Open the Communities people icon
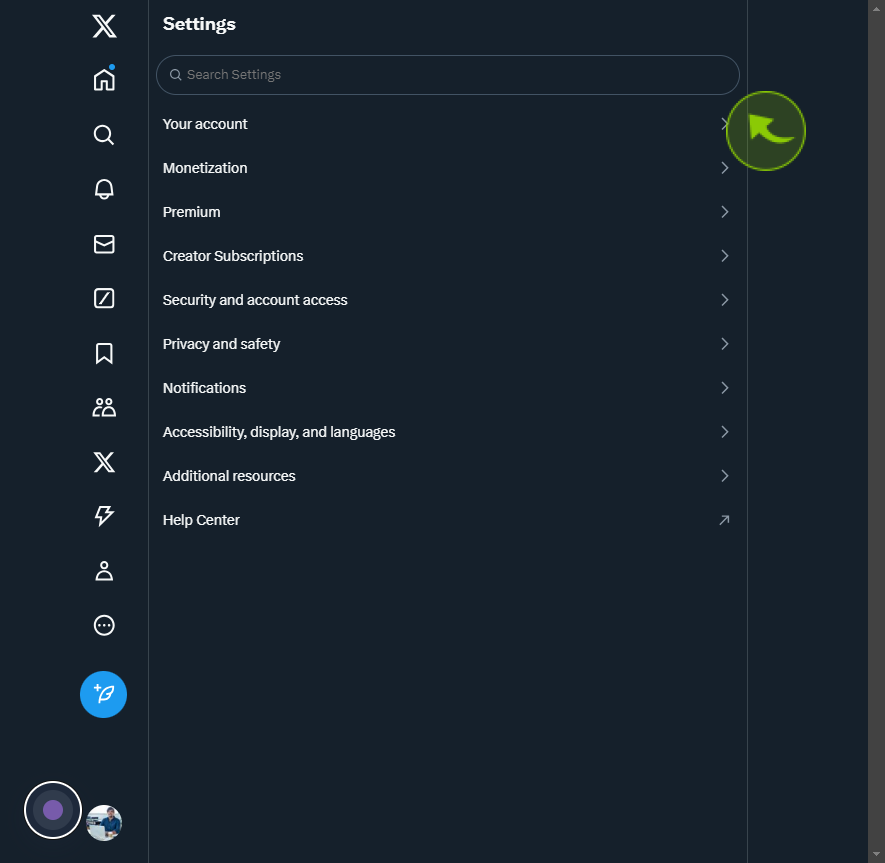This screenshot has width=885, height=863. pos(104,408)
